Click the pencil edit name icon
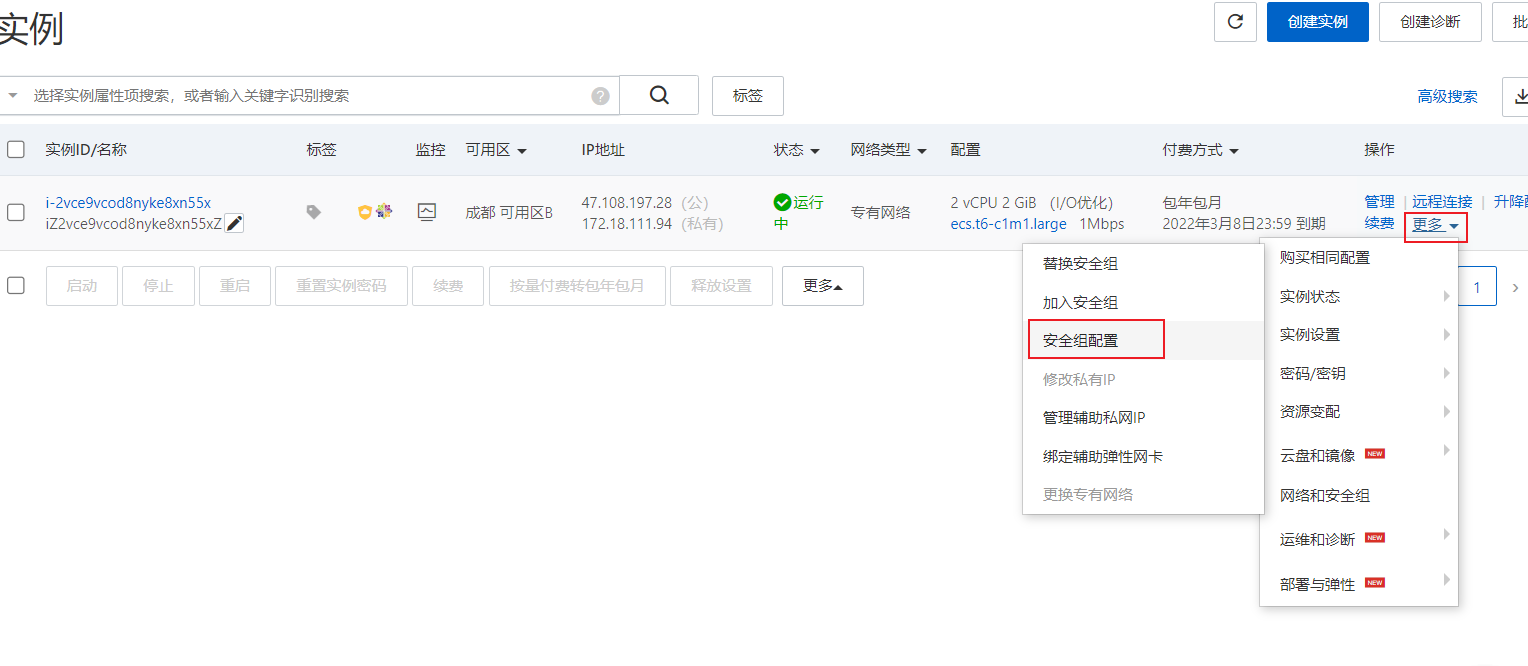Screen dimensions: 1528x666 click(235, 224)
